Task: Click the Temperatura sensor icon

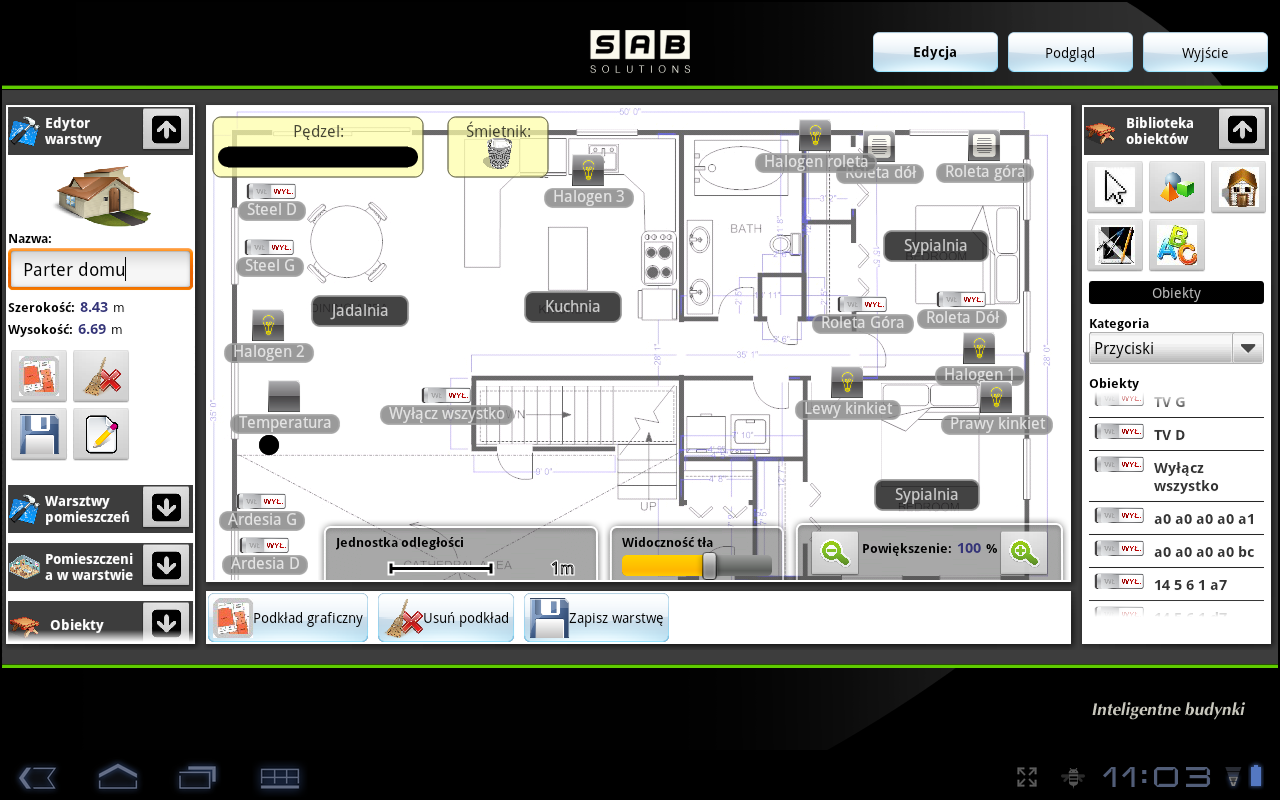Action: 284,396
